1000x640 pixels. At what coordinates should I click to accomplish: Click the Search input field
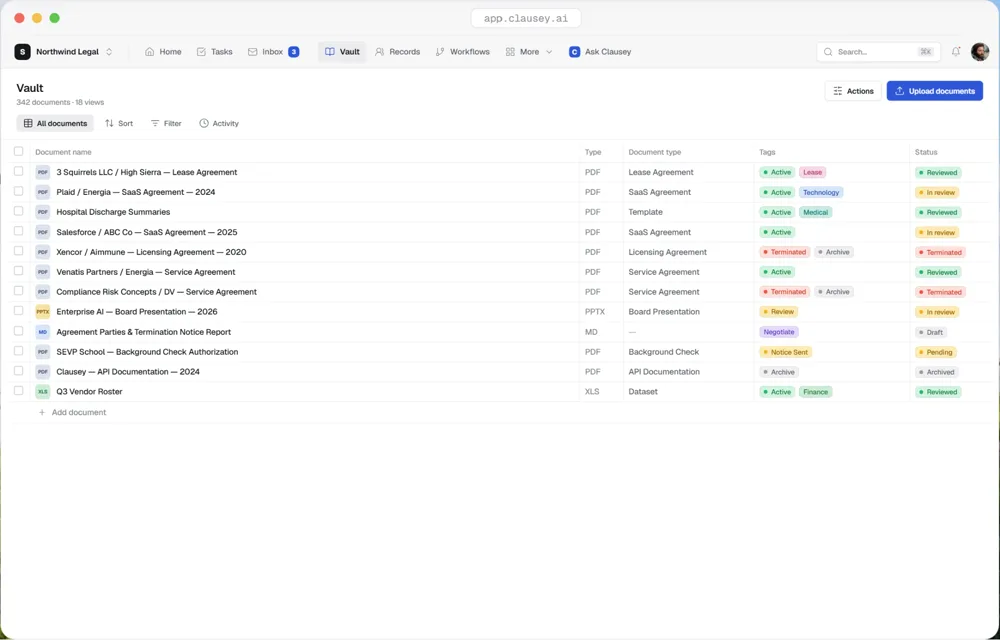tap(878, 52)
